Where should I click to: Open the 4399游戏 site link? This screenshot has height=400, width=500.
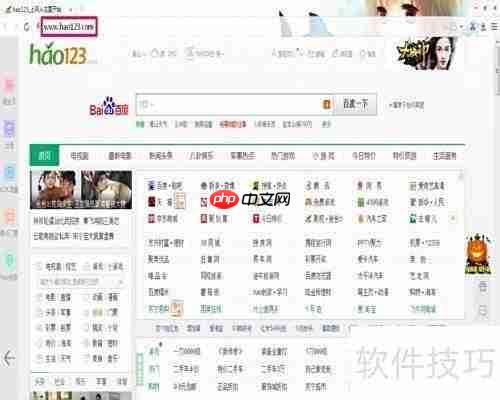click(373, 202)
